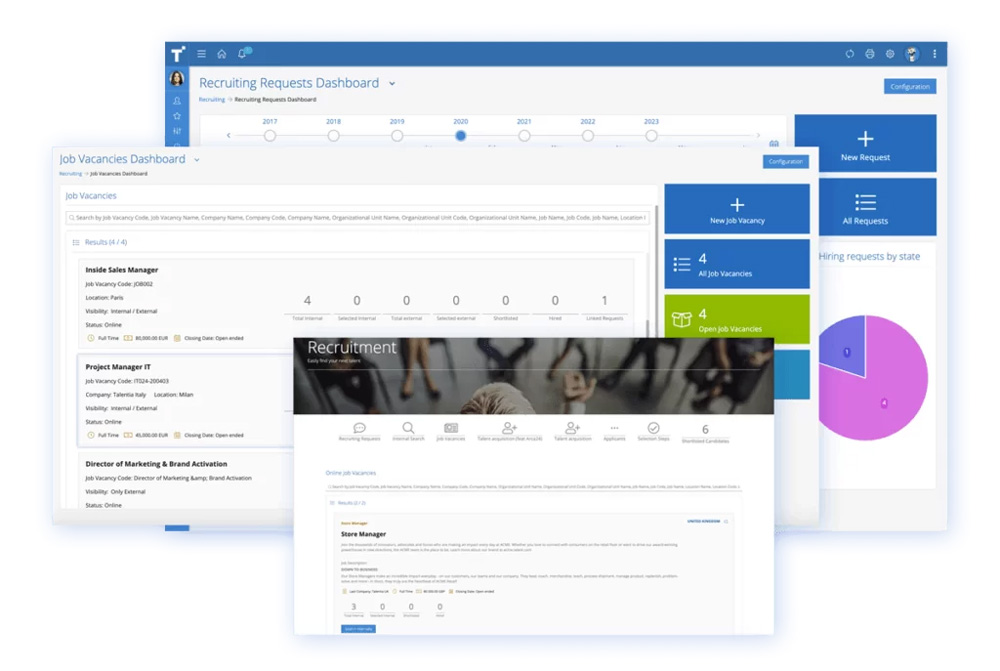Click the refresh icon in top bar

coord(849,54)
